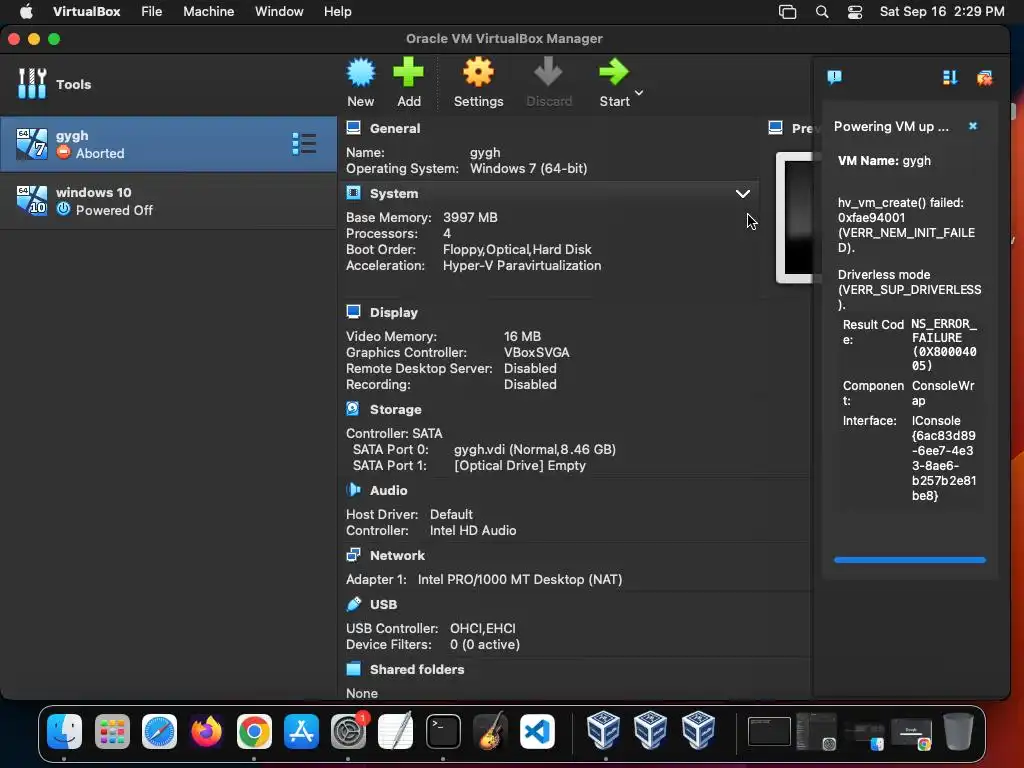Click the date and time in menu bar

tap(942, 12)
